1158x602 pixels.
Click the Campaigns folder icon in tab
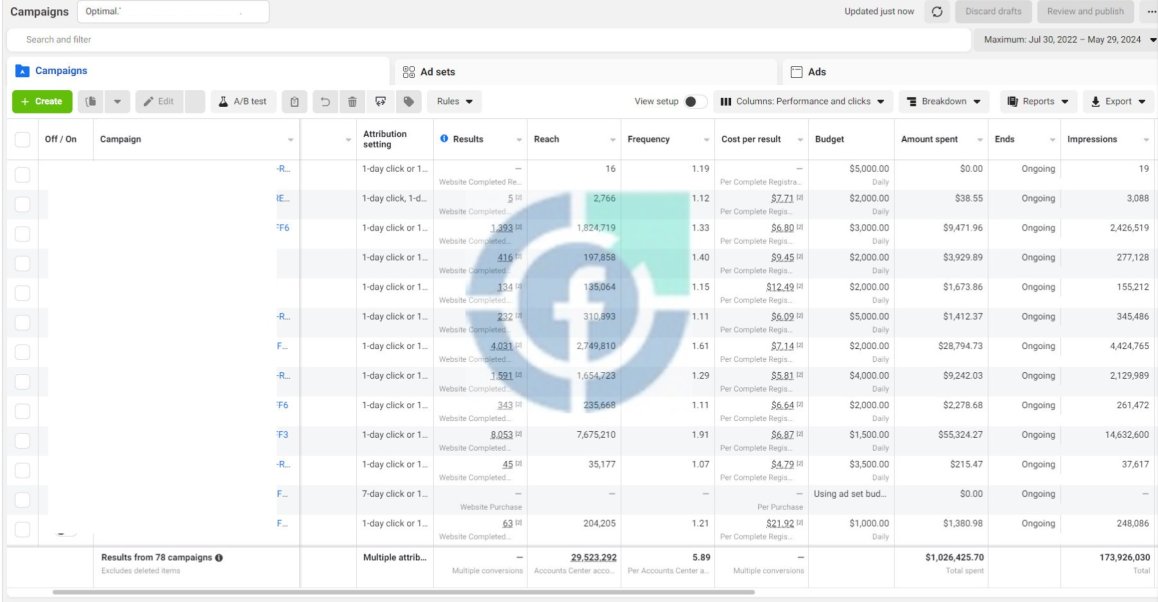click(x=22, y=71)
